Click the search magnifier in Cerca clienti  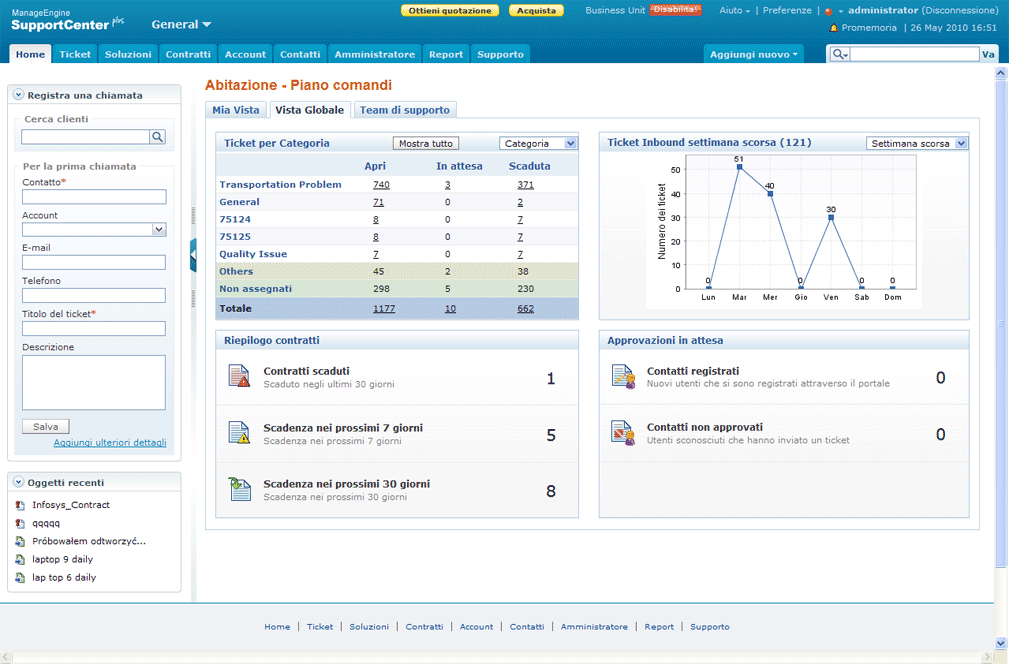158,136
